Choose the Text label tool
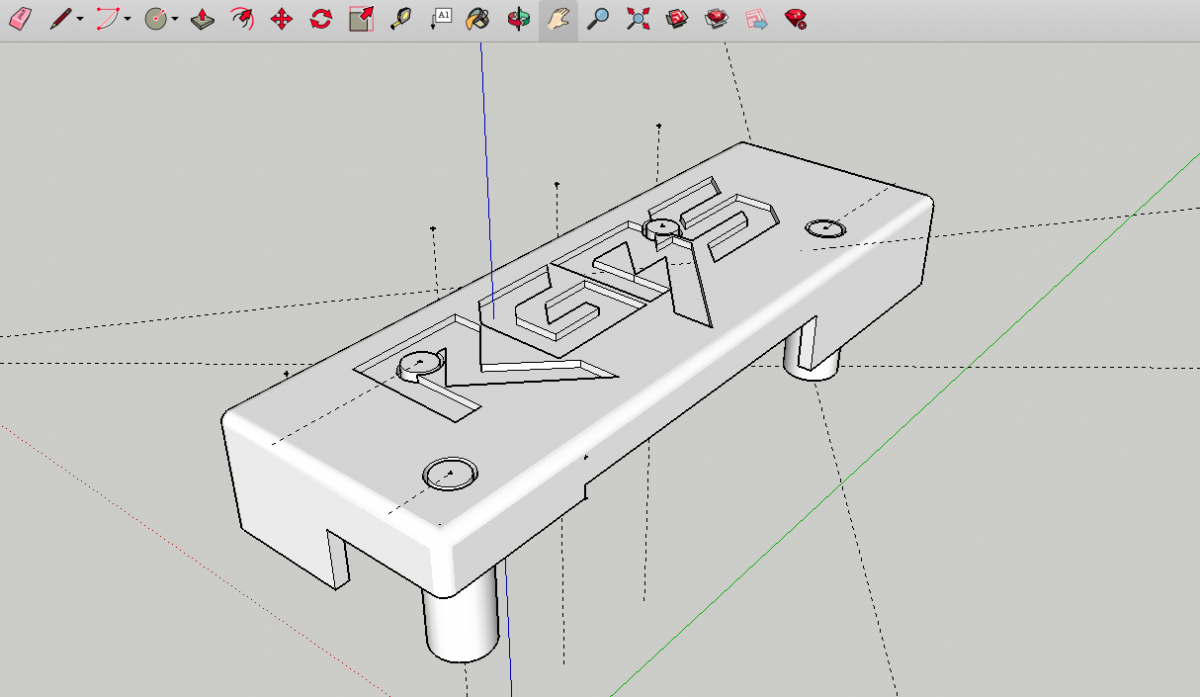This screenshot has width=1200, height=697. [x=440, y=18]
